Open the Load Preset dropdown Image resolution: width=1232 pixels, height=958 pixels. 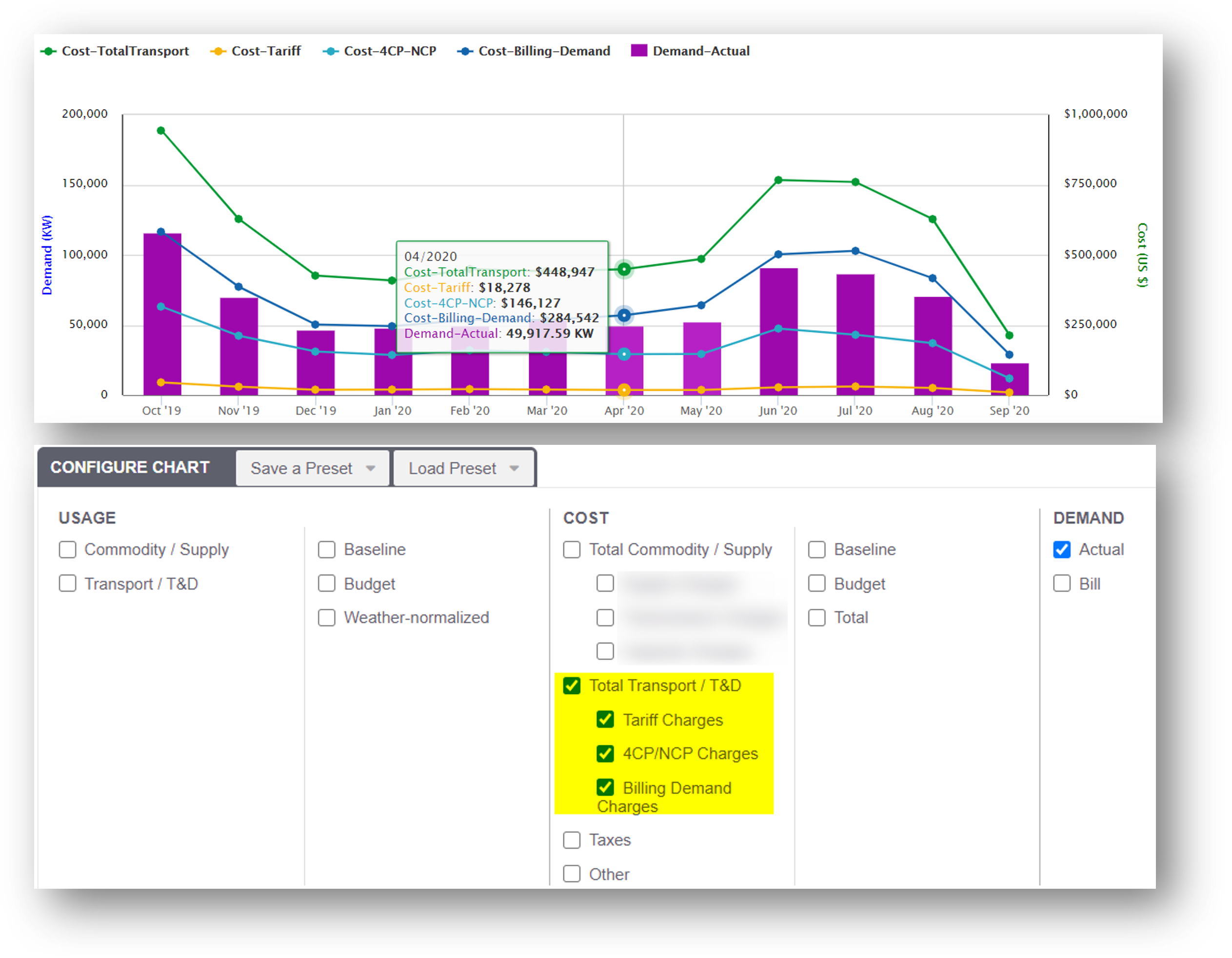[x=464, y=468]
